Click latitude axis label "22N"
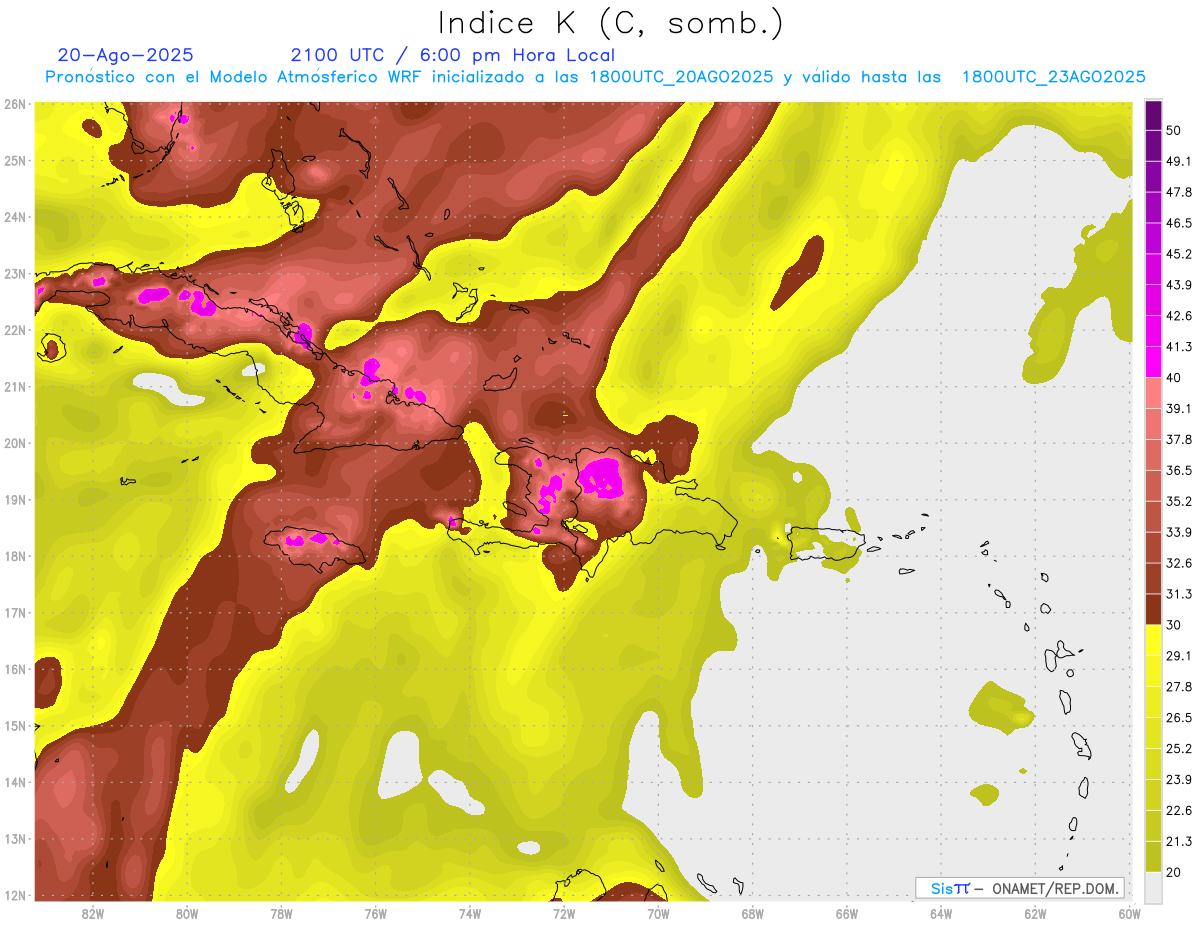 [x=15, y=330]
